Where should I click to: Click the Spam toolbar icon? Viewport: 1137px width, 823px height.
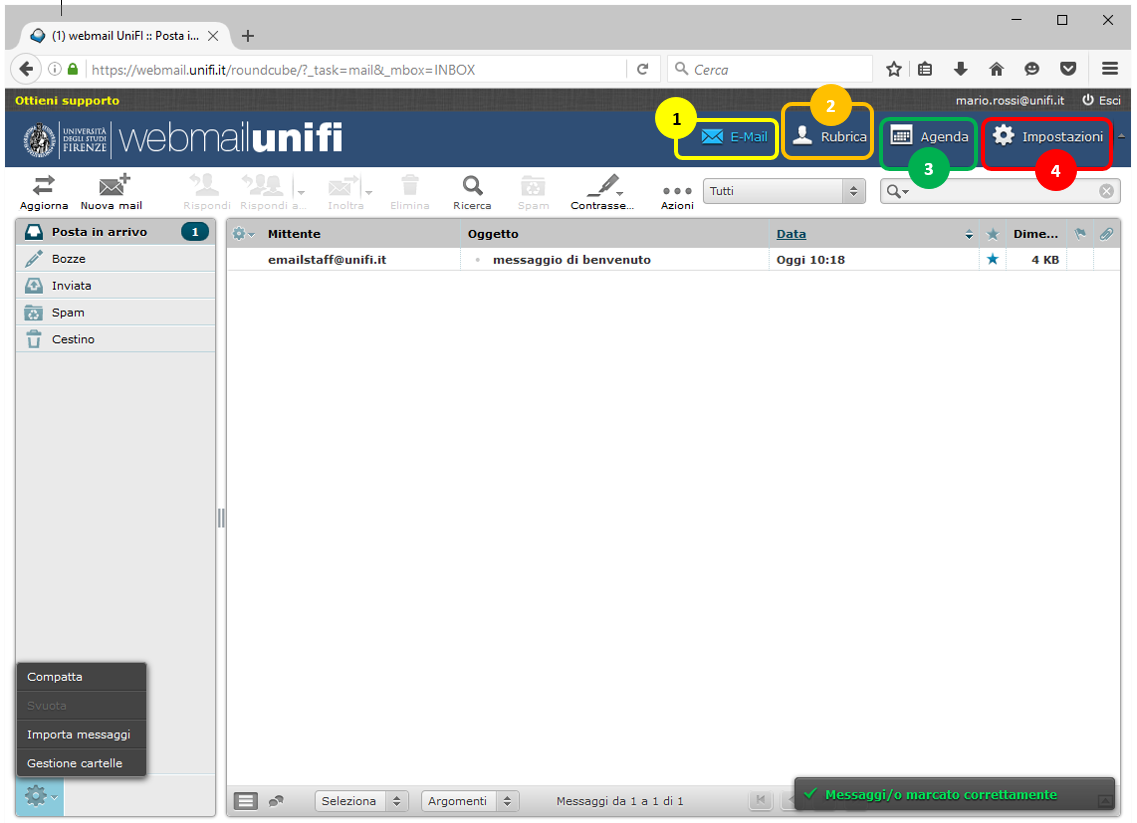tap(533, 186)
